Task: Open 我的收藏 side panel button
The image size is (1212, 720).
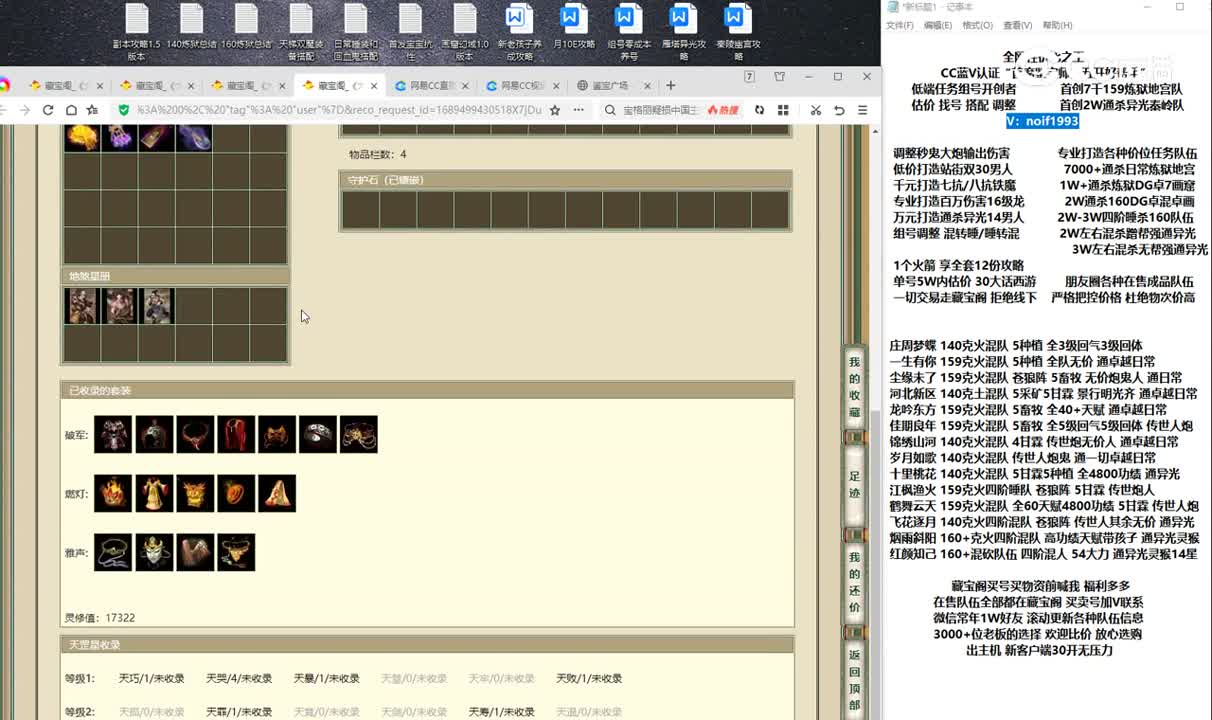Action: 854,386
